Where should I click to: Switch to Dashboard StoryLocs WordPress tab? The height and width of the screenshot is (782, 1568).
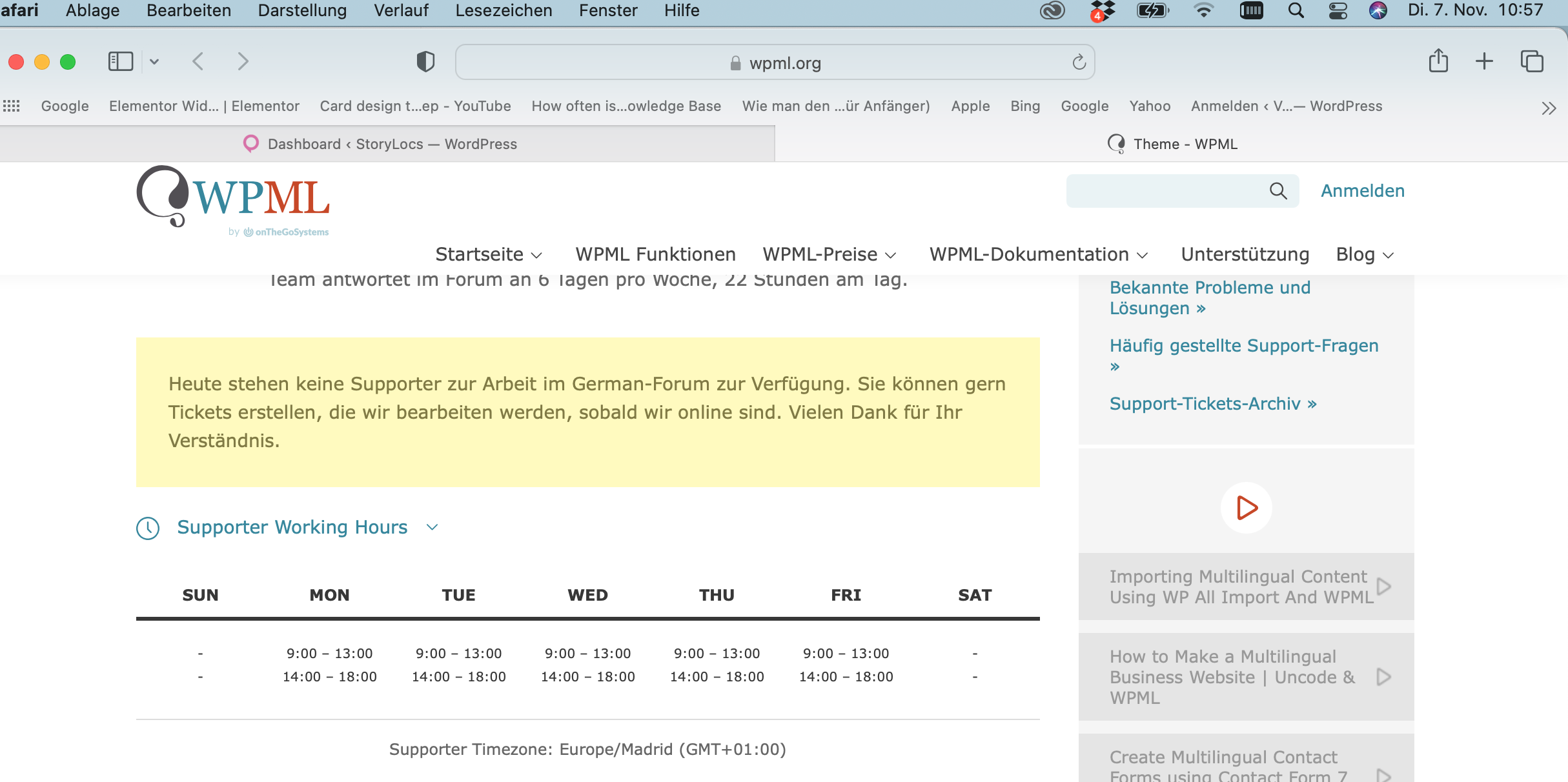pos(387,144)
